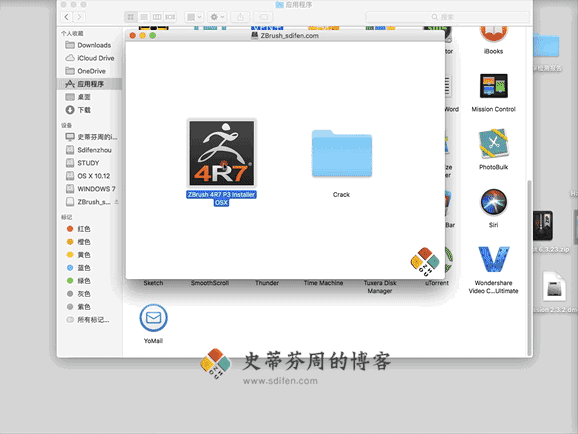Launch Siri from the applications list
The width and height of the screenshot is (578, 434).
point(494,202)
